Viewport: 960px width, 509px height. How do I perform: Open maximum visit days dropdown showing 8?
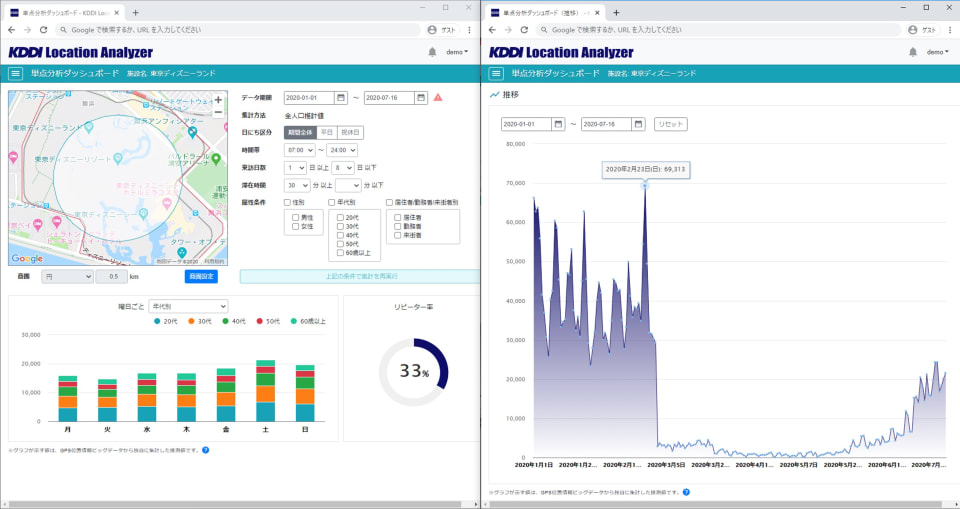click(343, 168)
